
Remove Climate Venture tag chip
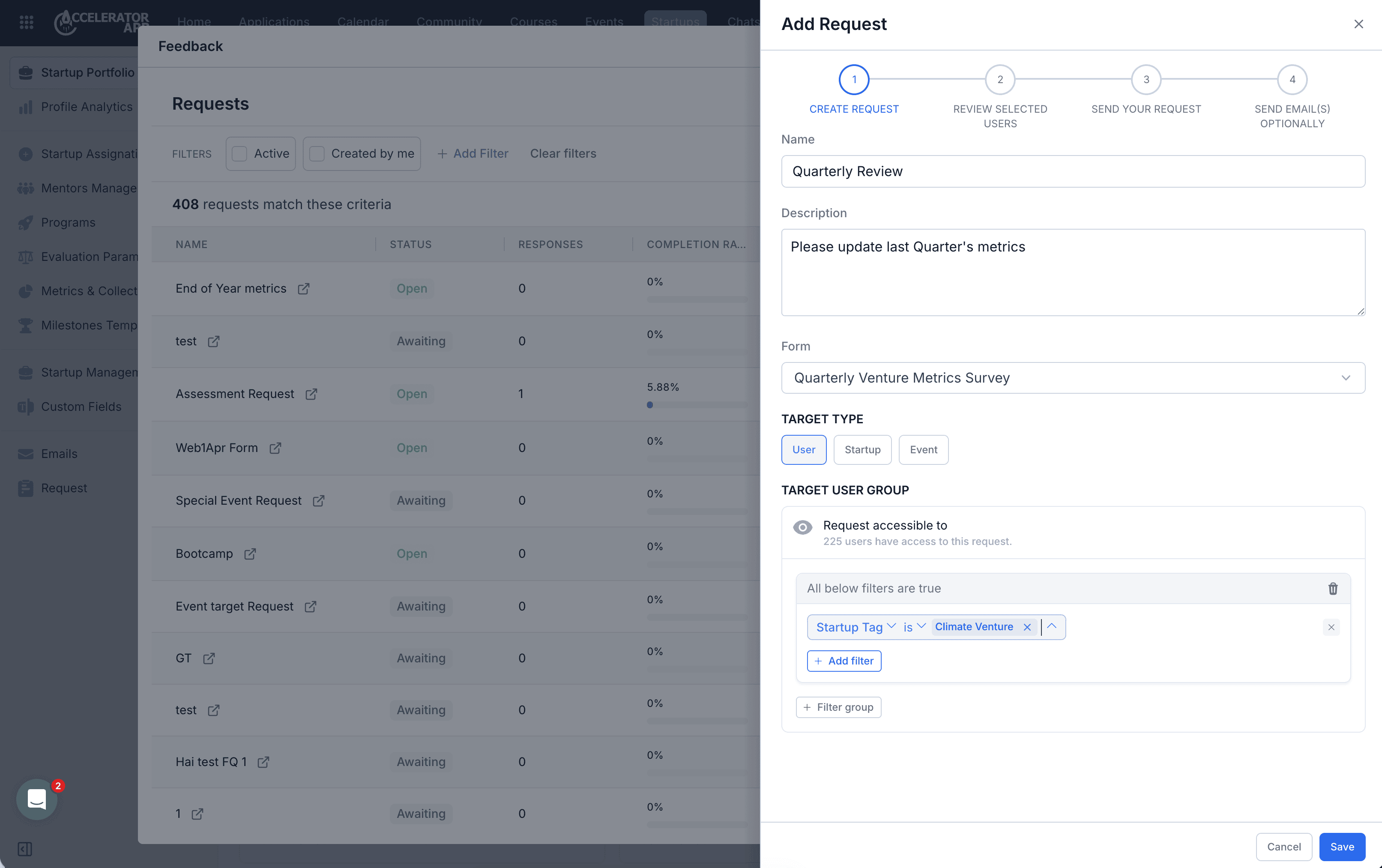pyautogui.click(x=1027, y=627)
